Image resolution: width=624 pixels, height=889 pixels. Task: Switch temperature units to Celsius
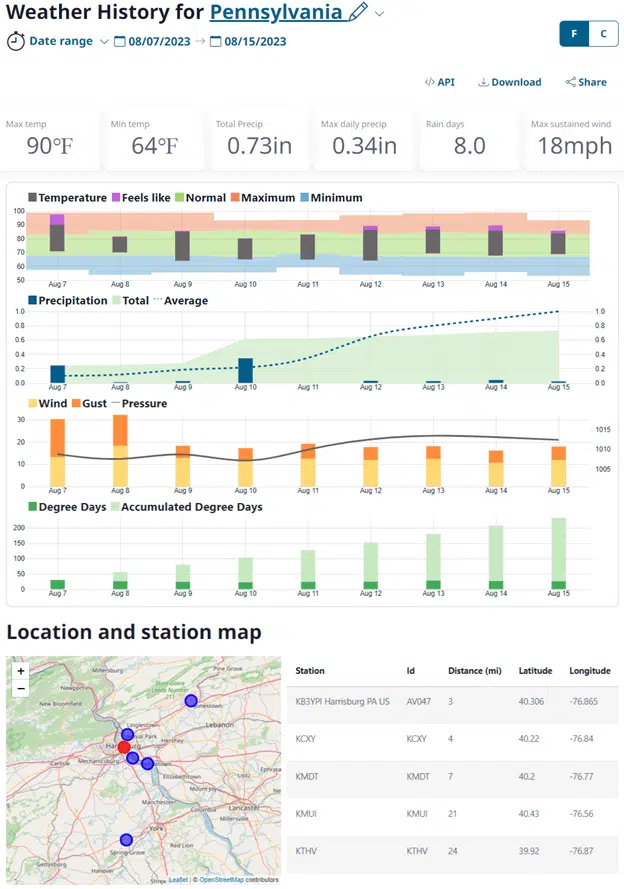[x=602, y=33]
